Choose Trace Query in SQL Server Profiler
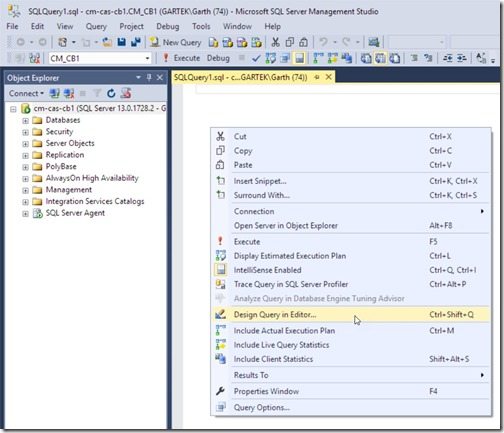 pos(351,284)
